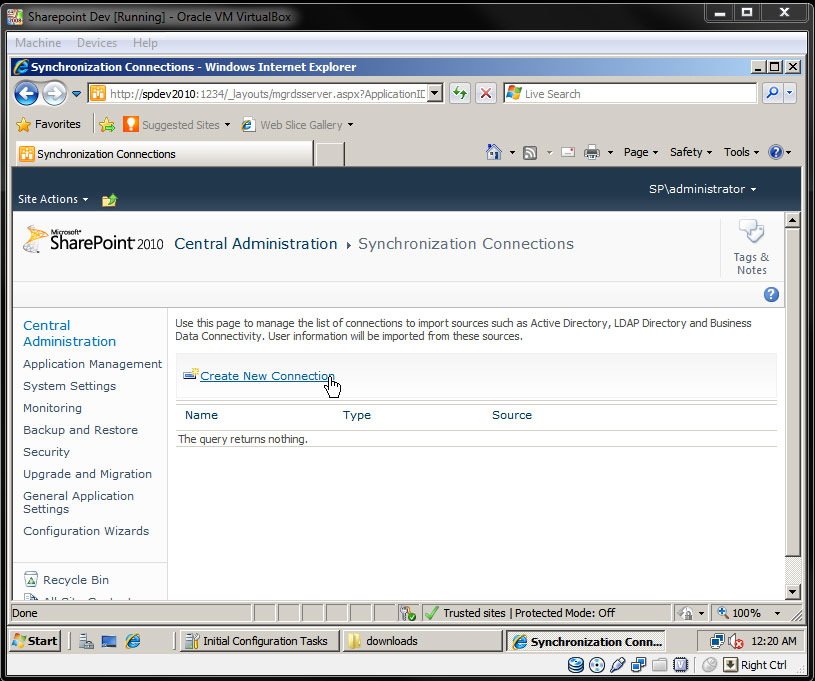Click the red Stop loading icon

485,94
